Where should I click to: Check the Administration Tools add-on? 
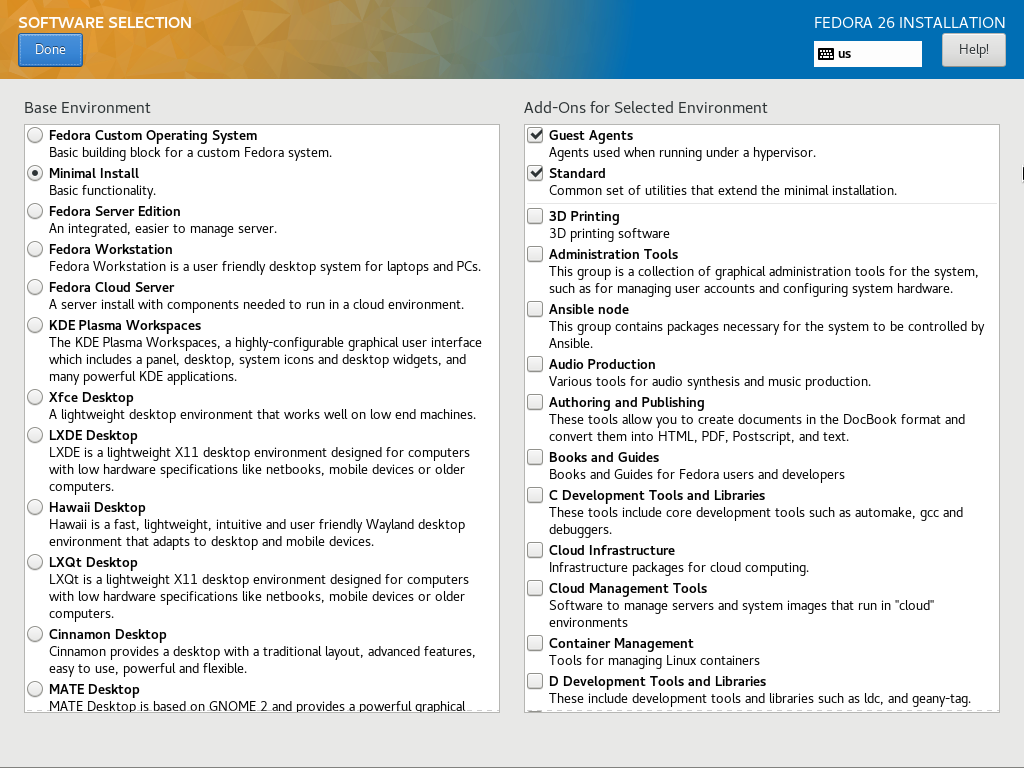[536, 254]
